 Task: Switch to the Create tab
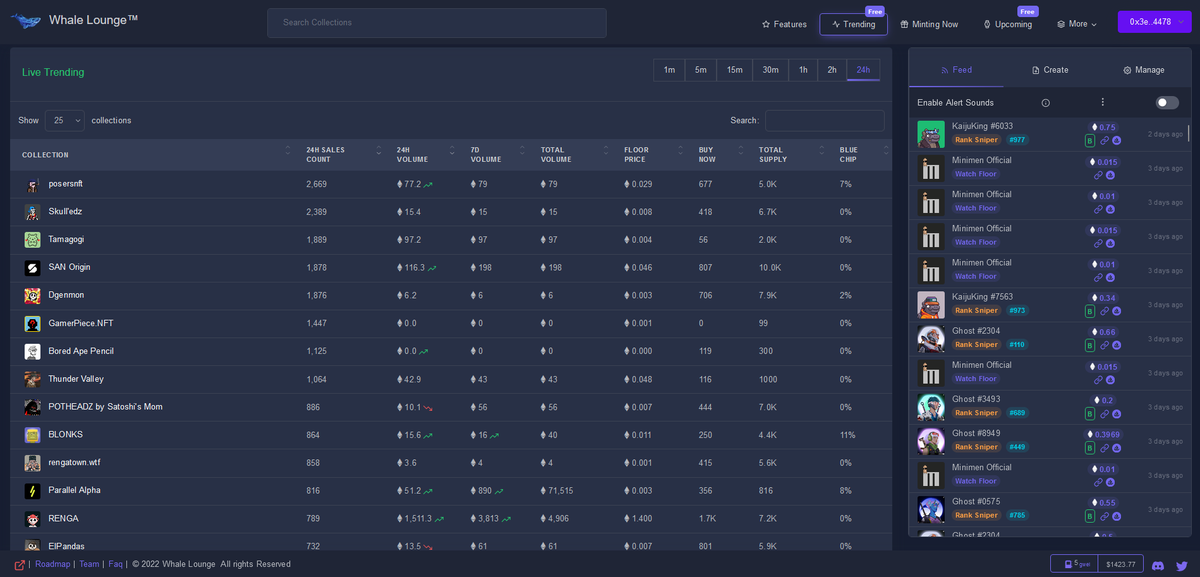coord(1049,70)
